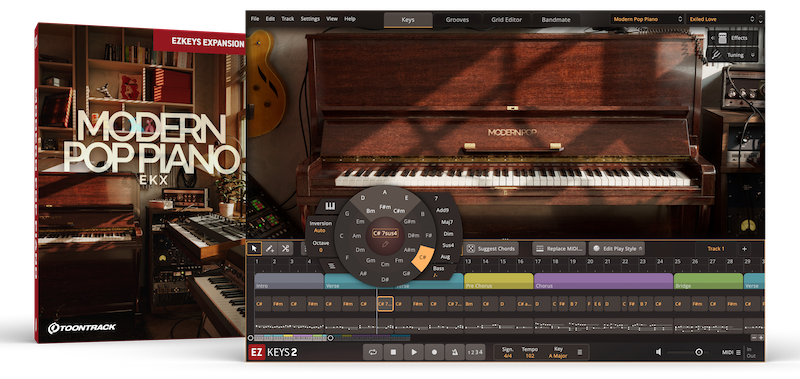Open the Effects panel
This screenshot has height=379, width=800.
click(x=734, y=38)
